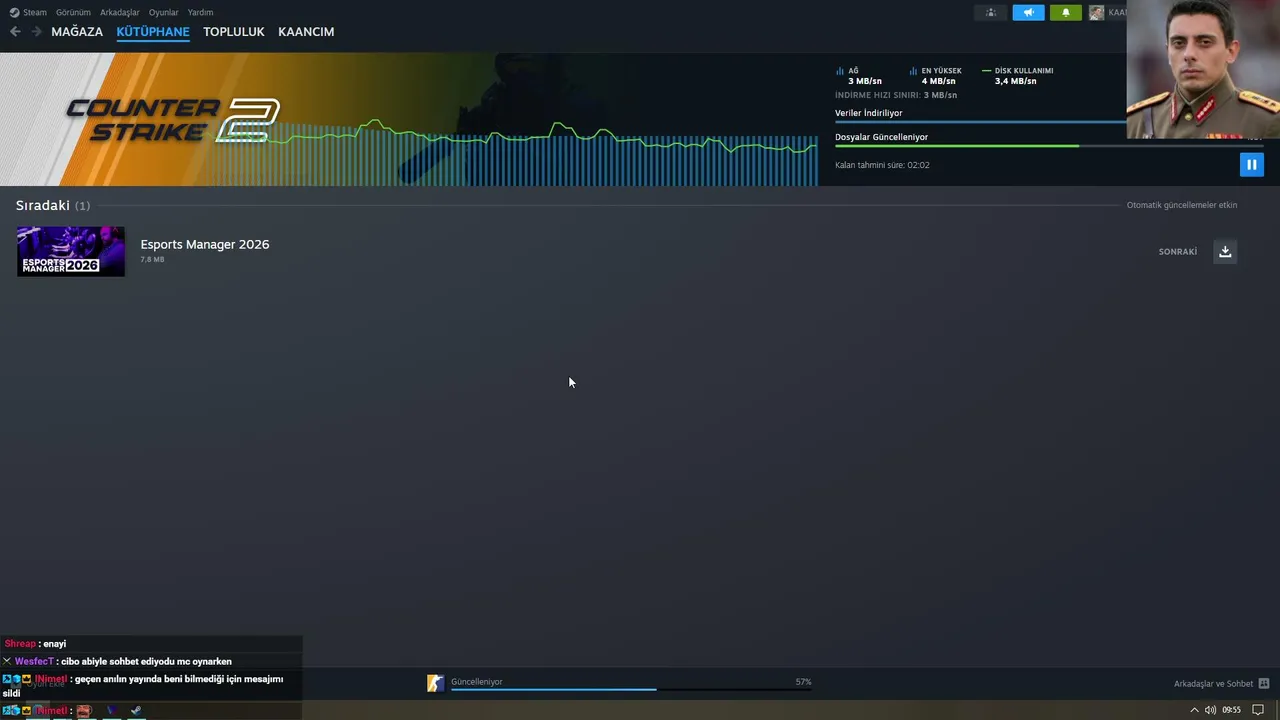The height and width of the screenshot is (720, 1280).
Task: Click the Dosyalar Güncelleniyor progress bar
Action: coord(1049,146)
